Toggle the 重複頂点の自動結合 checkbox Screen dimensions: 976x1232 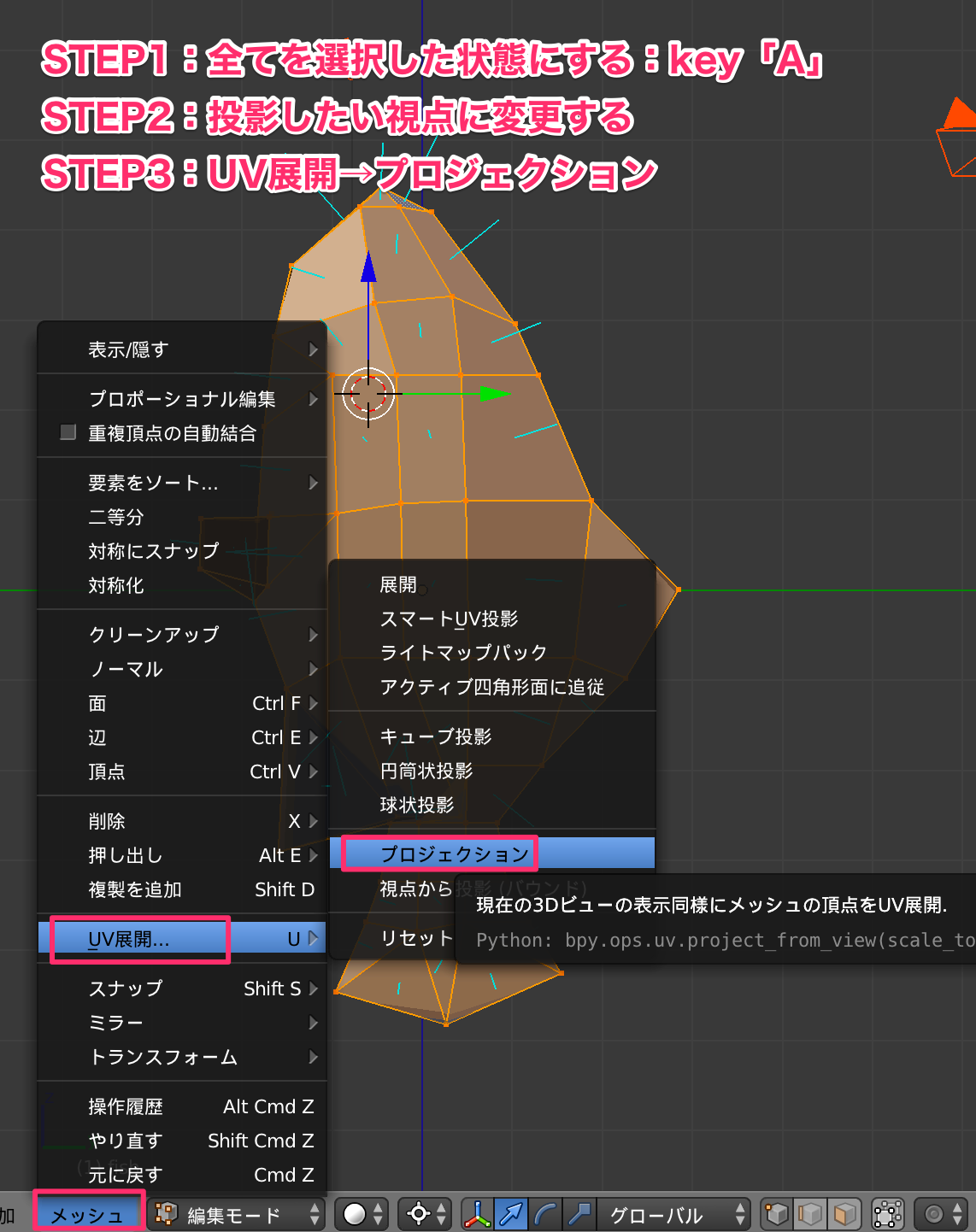[68, 432]
